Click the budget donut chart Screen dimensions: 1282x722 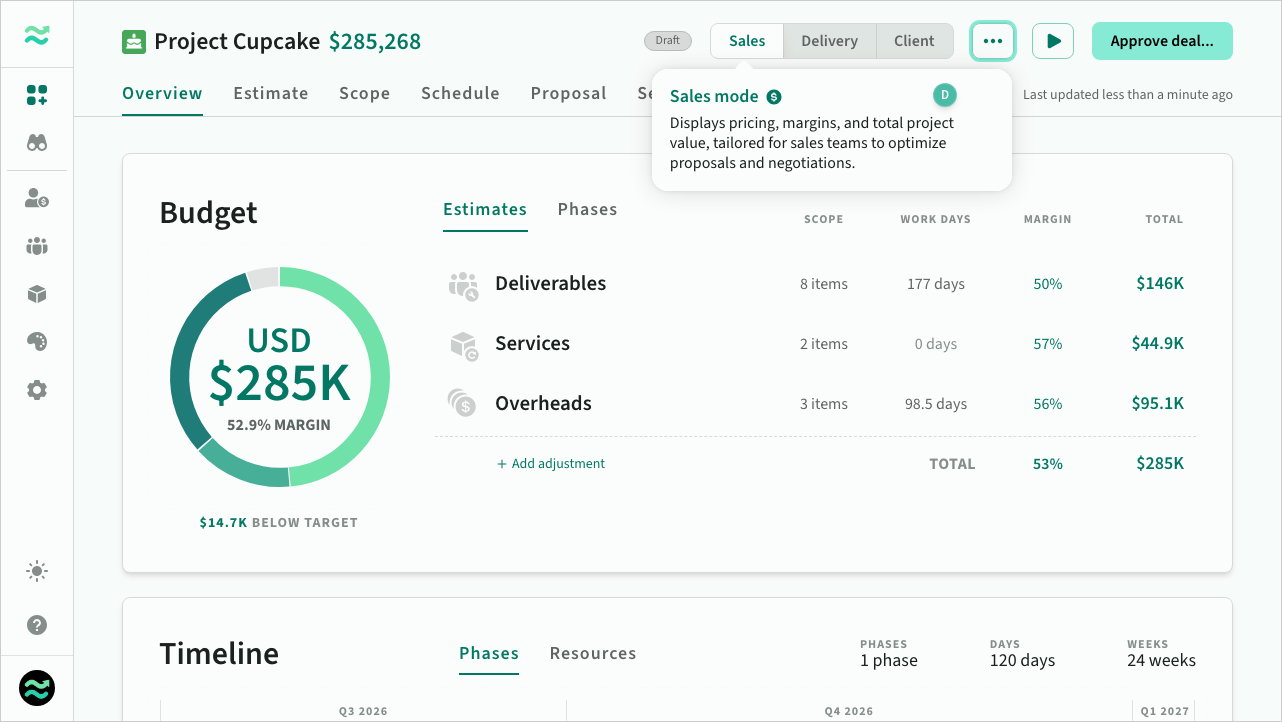[280, 377]
